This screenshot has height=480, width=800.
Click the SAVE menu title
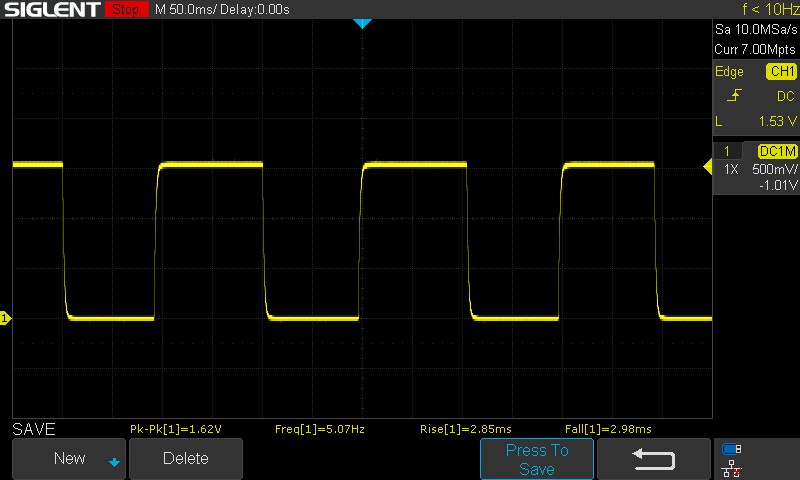(34, 429)
